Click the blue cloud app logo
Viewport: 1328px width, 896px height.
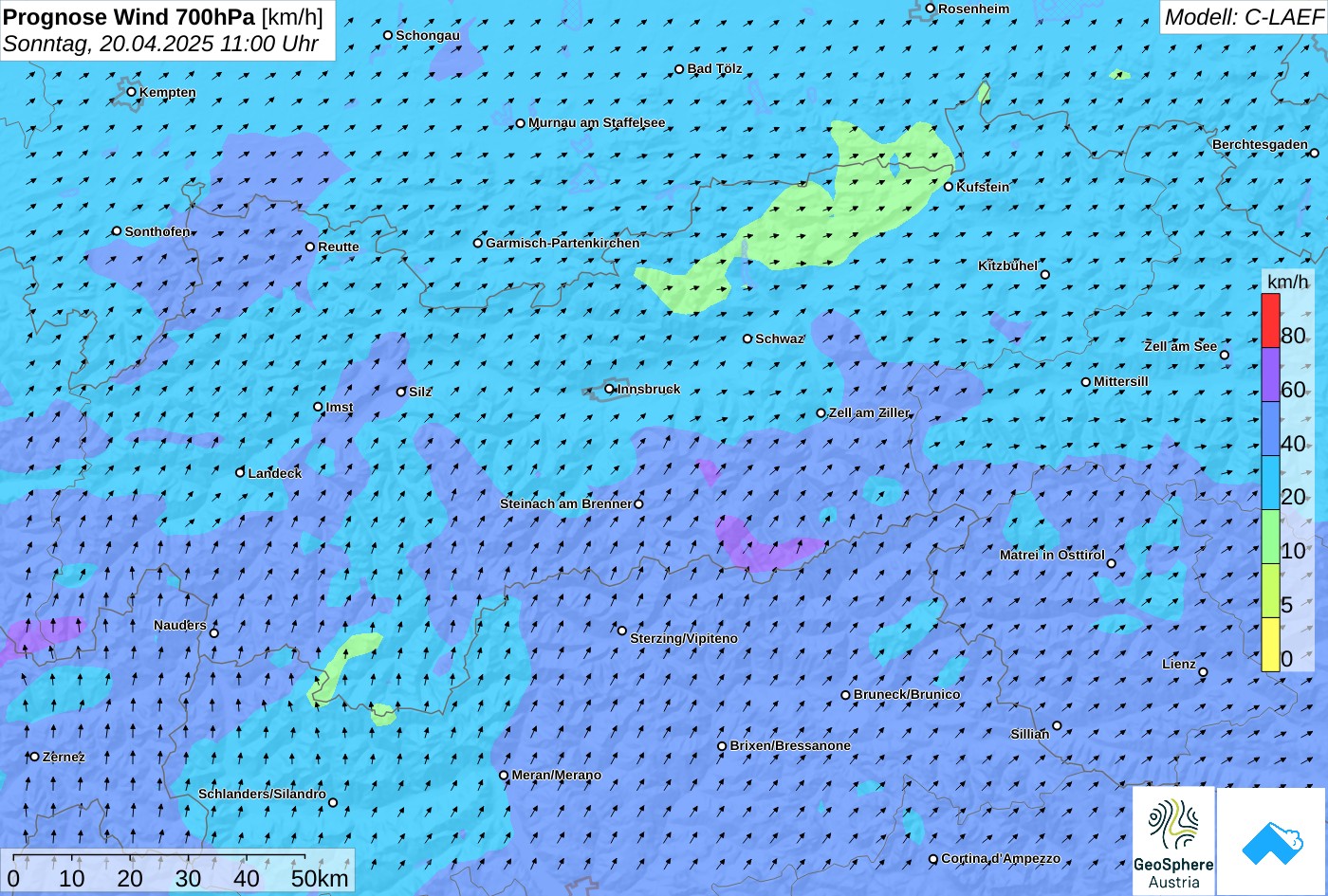point(1272,841)
